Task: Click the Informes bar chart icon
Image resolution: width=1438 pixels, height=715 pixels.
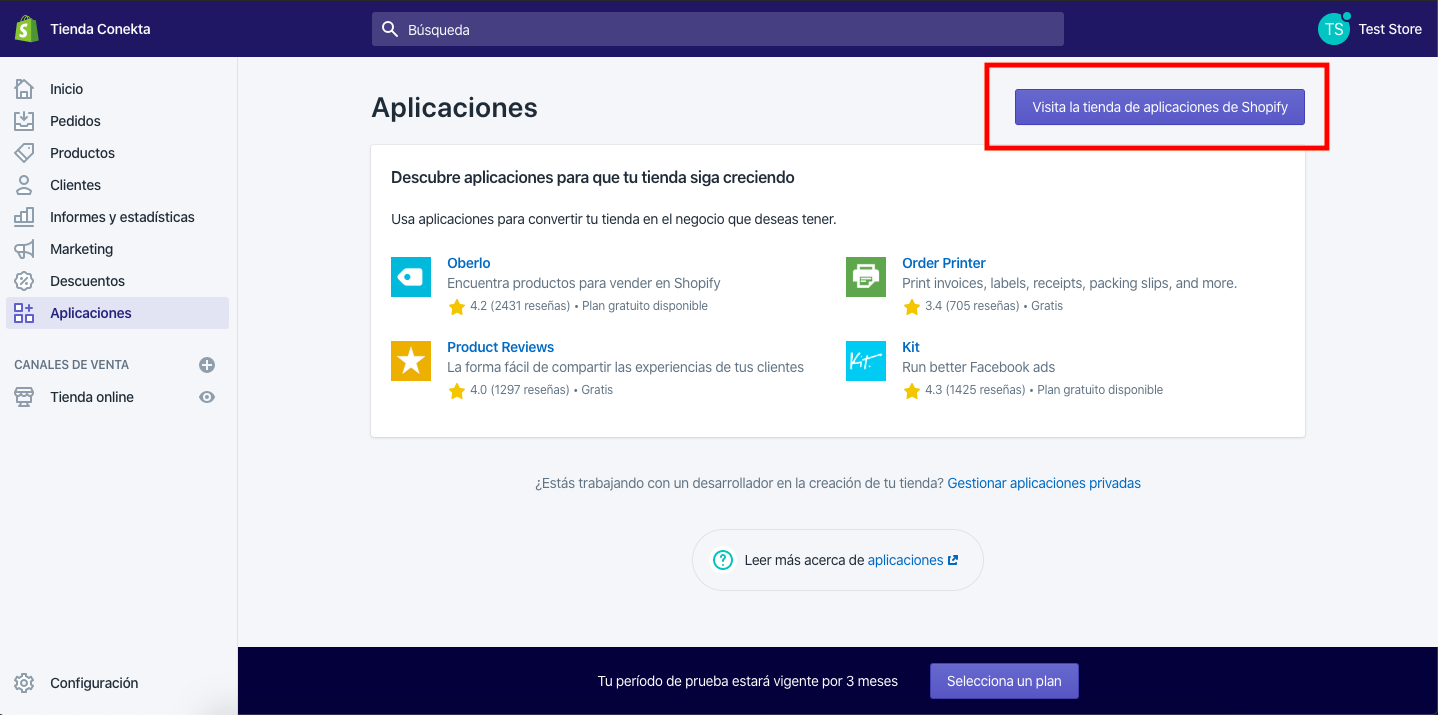Action: 24,217
